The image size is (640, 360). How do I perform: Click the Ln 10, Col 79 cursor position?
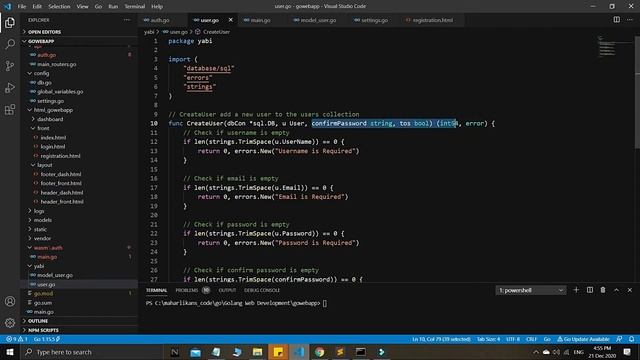441,339
